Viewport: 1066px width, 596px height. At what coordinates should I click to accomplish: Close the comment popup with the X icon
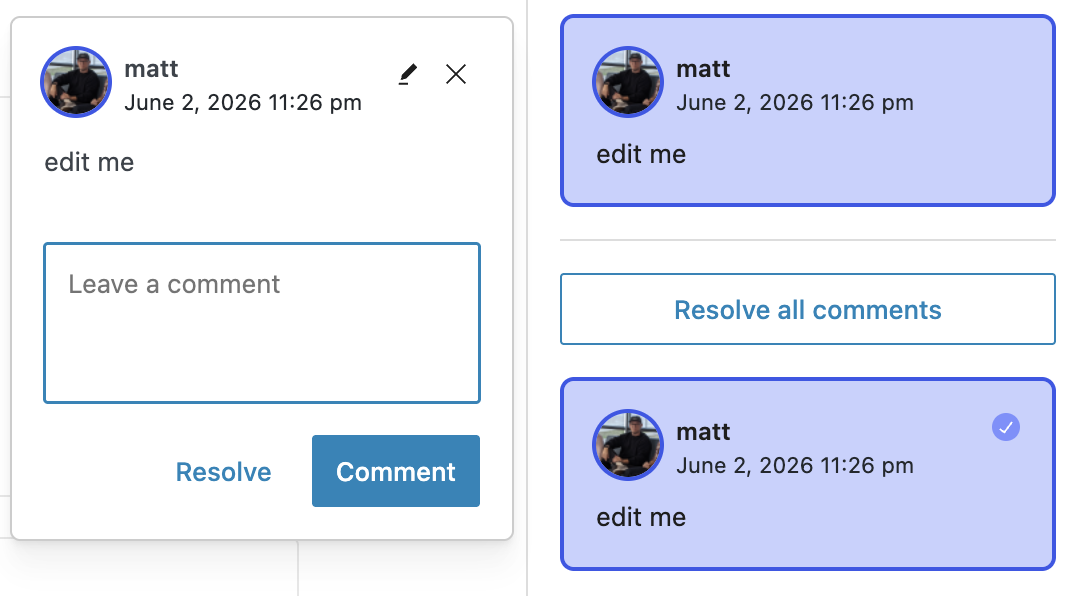pyautogui.click(x=455, y=74)
